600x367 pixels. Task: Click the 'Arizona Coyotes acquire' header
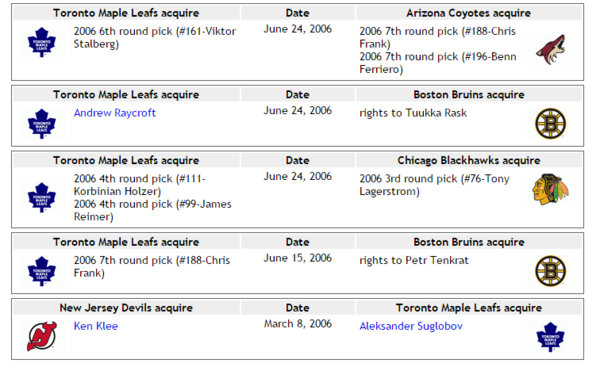(x=468, y=13)
